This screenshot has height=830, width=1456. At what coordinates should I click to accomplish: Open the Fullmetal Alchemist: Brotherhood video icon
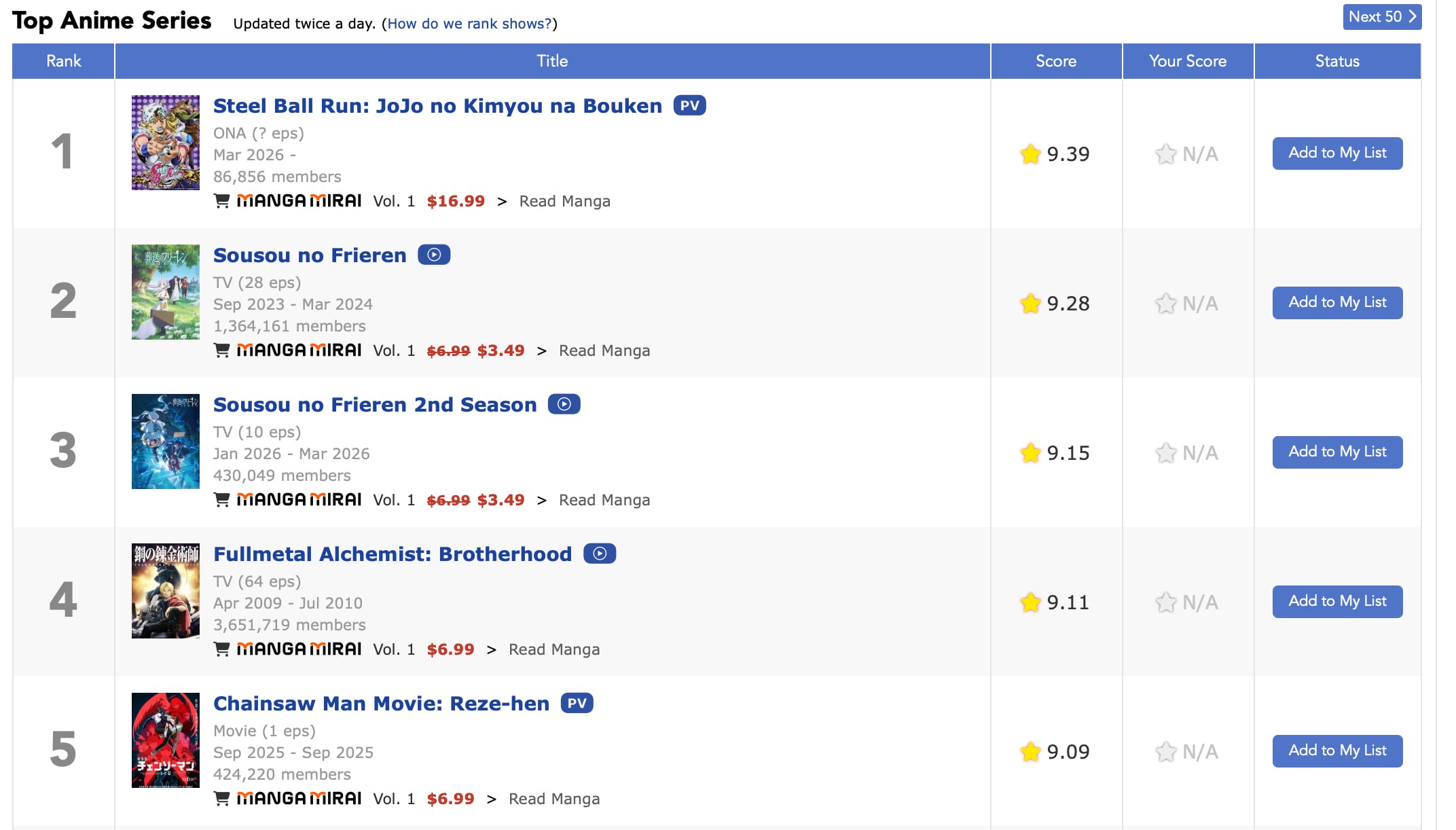[599, 554]
